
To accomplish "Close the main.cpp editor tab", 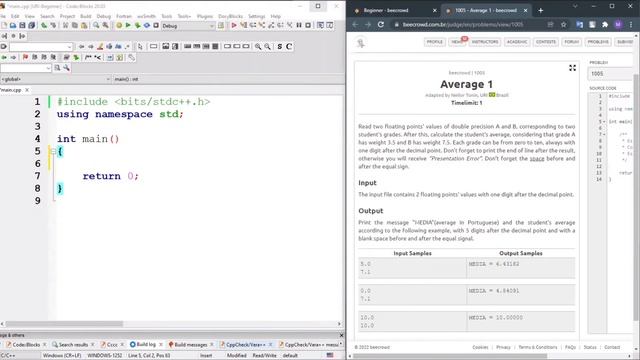I will click(27, 90).
